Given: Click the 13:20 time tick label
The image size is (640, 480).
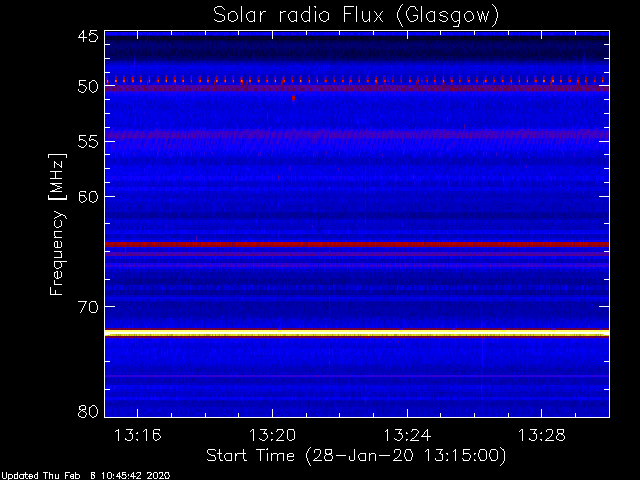Looking at the screenshot, I should 272,435.
